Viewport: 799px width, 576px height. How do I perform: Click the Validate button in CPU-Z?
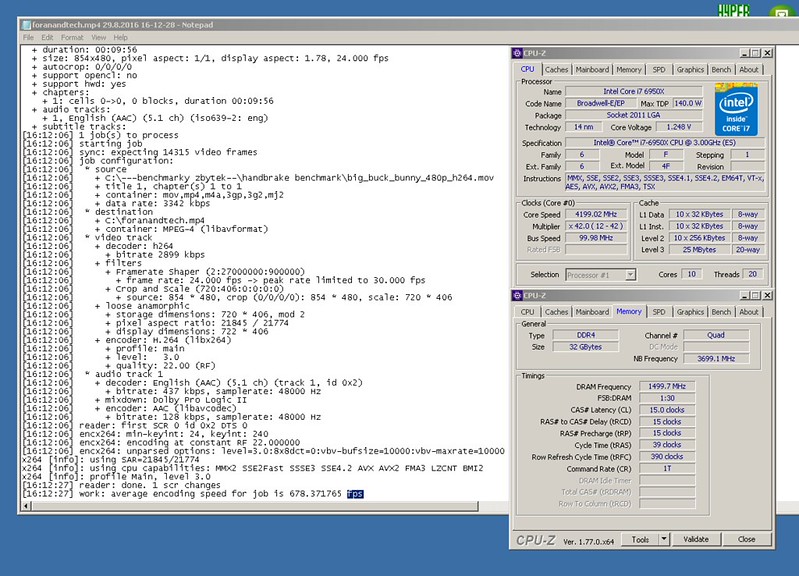coord(695,539)
